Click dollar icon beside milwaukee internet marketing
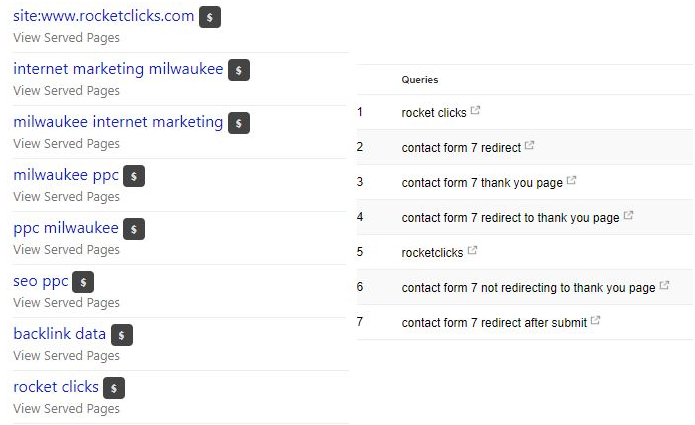The height and width of the screenshot is (425, 695). 239,123
